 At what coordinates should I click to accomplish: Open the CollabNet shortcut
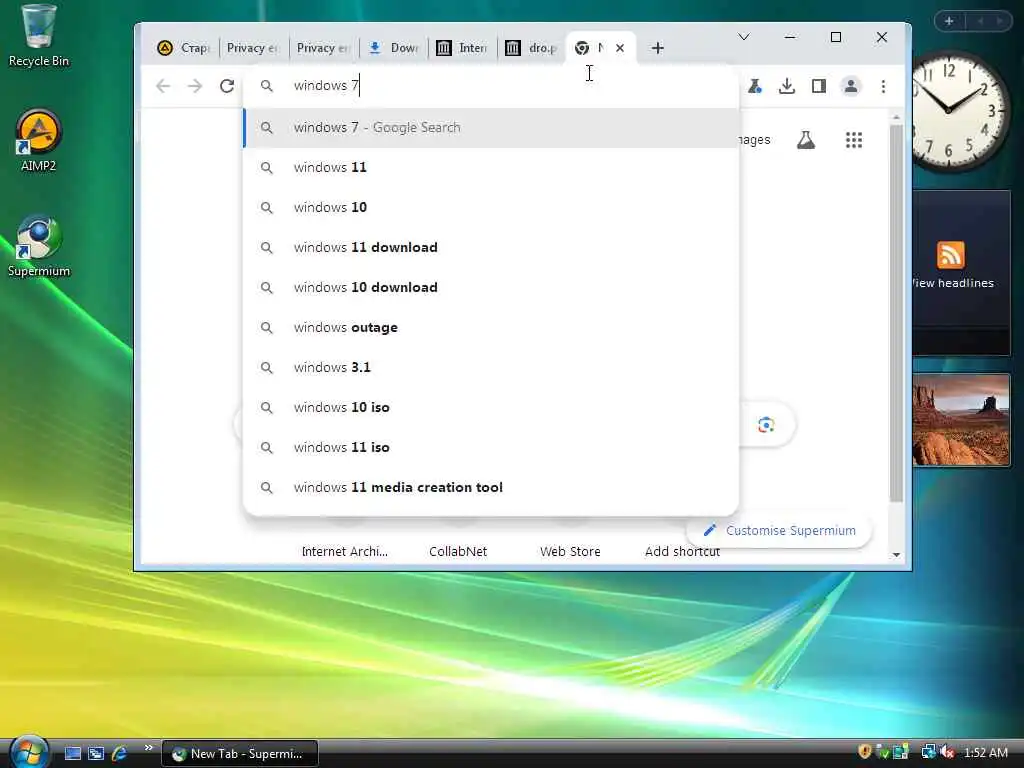click(x=458, y=551)
